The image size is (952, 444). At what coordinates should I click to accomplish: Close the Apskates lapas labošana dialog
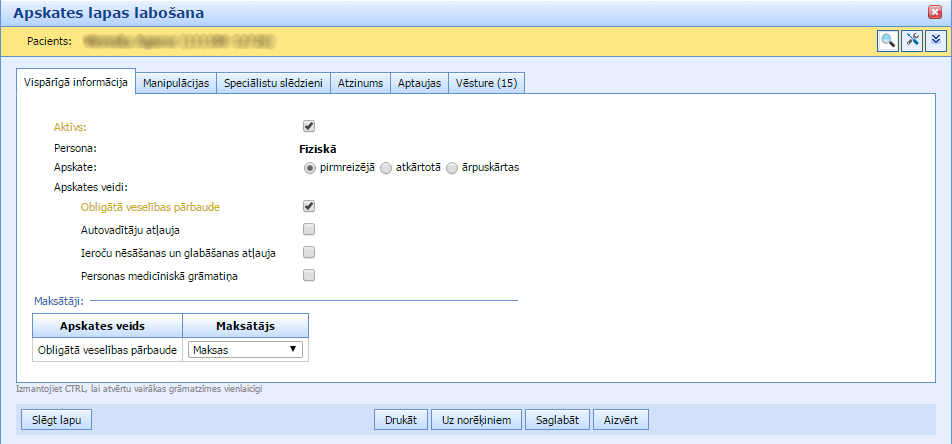pyautogui.click(x=935, y=12)
